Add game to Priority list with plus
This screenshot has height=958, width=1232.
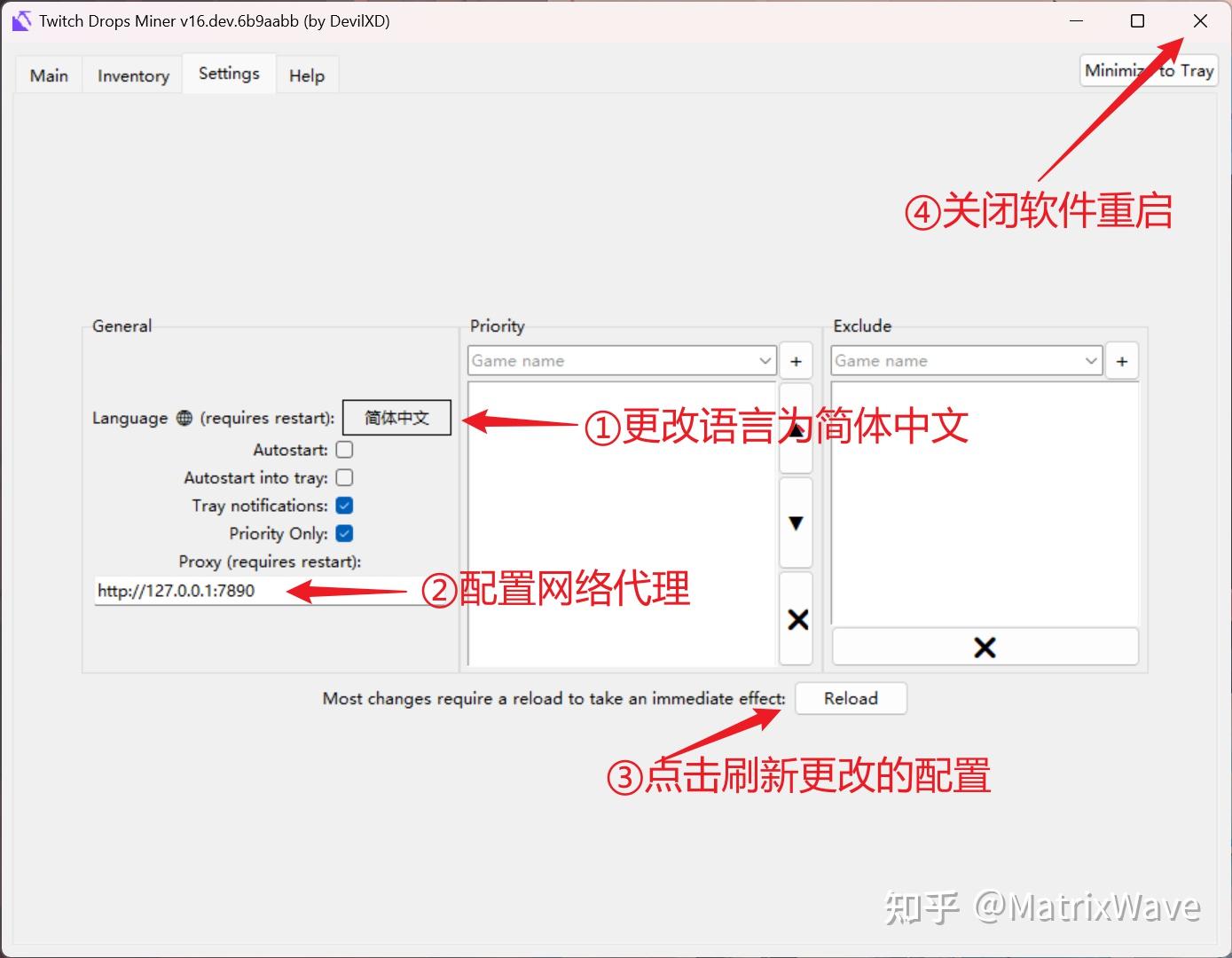point(796,361)
